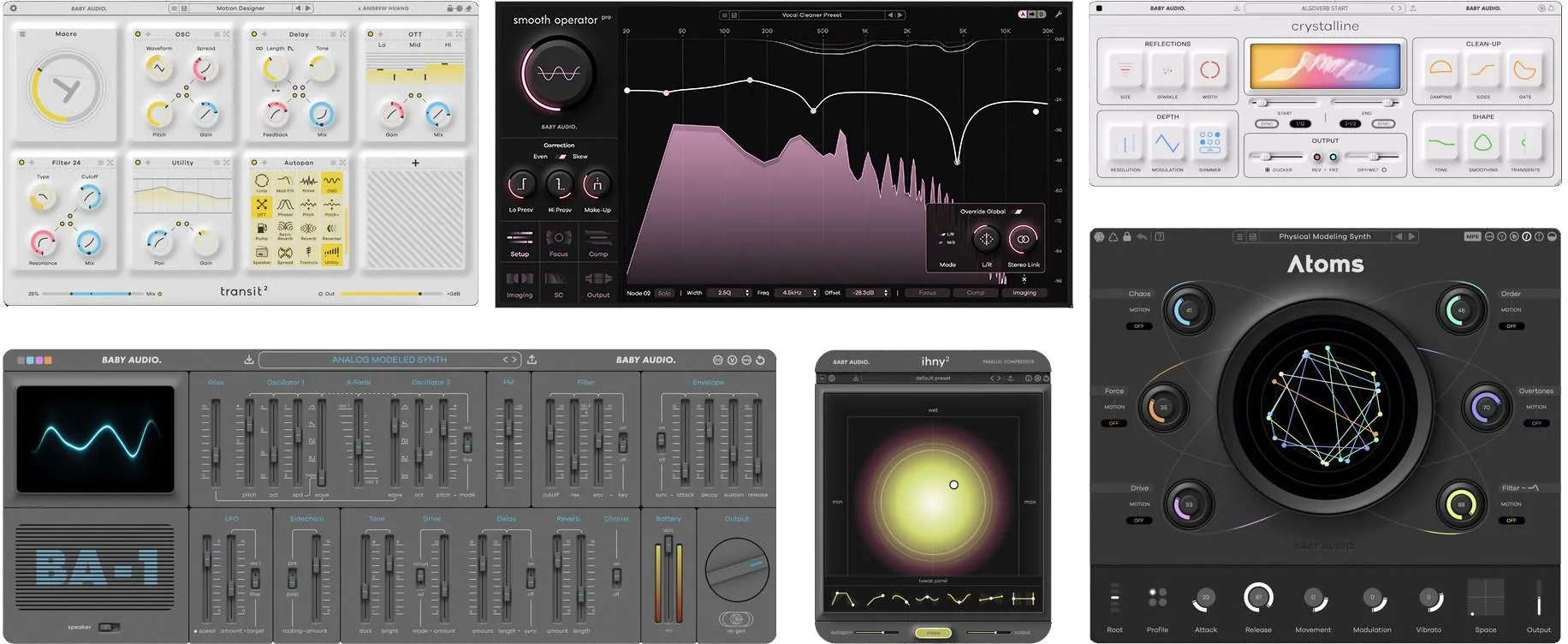Select Phaser effect in Transit effect grid

click(x=285, y=206)
